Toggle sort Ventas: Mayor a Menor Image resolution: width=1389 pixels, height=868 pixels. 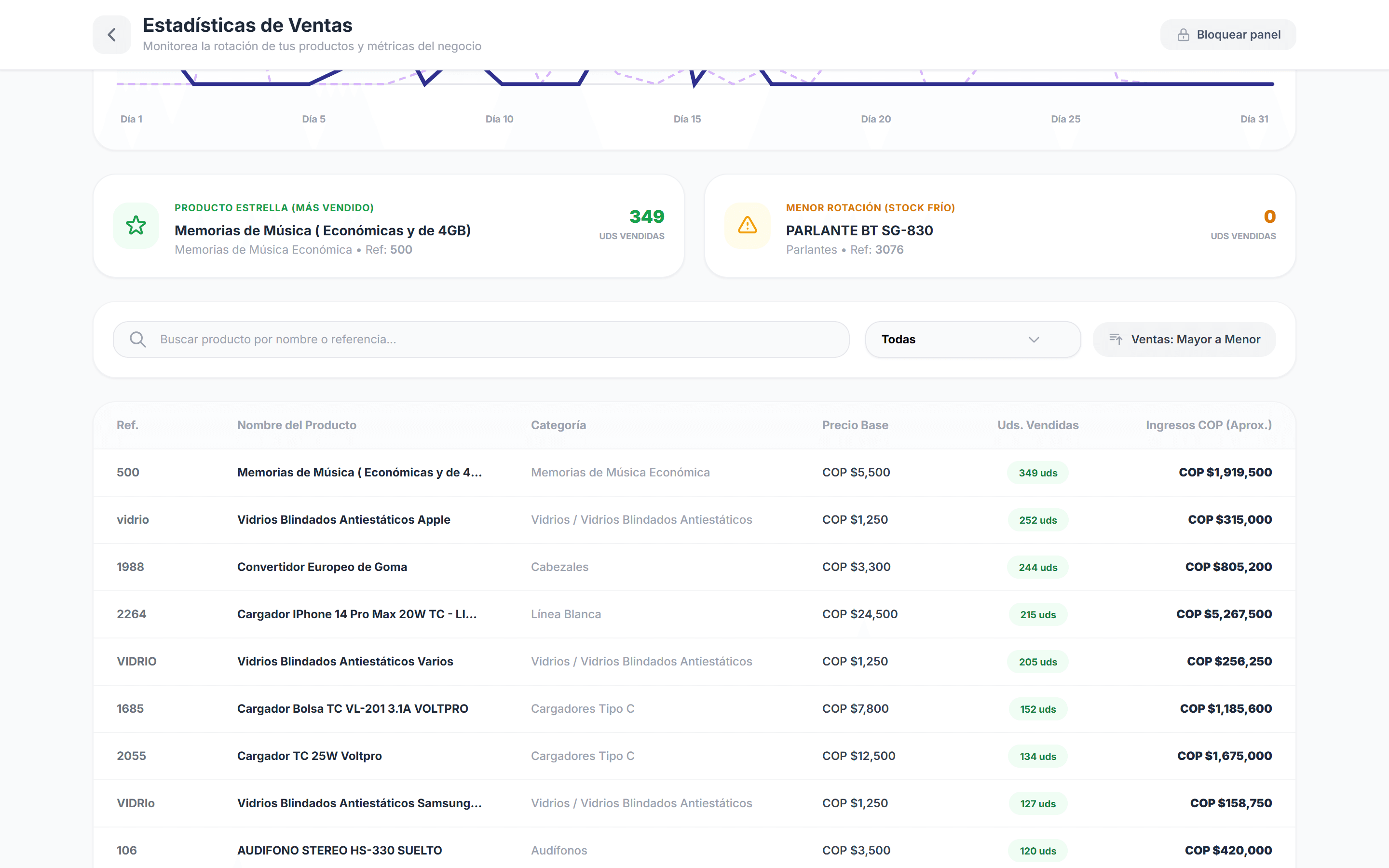tap(1184, 339)
